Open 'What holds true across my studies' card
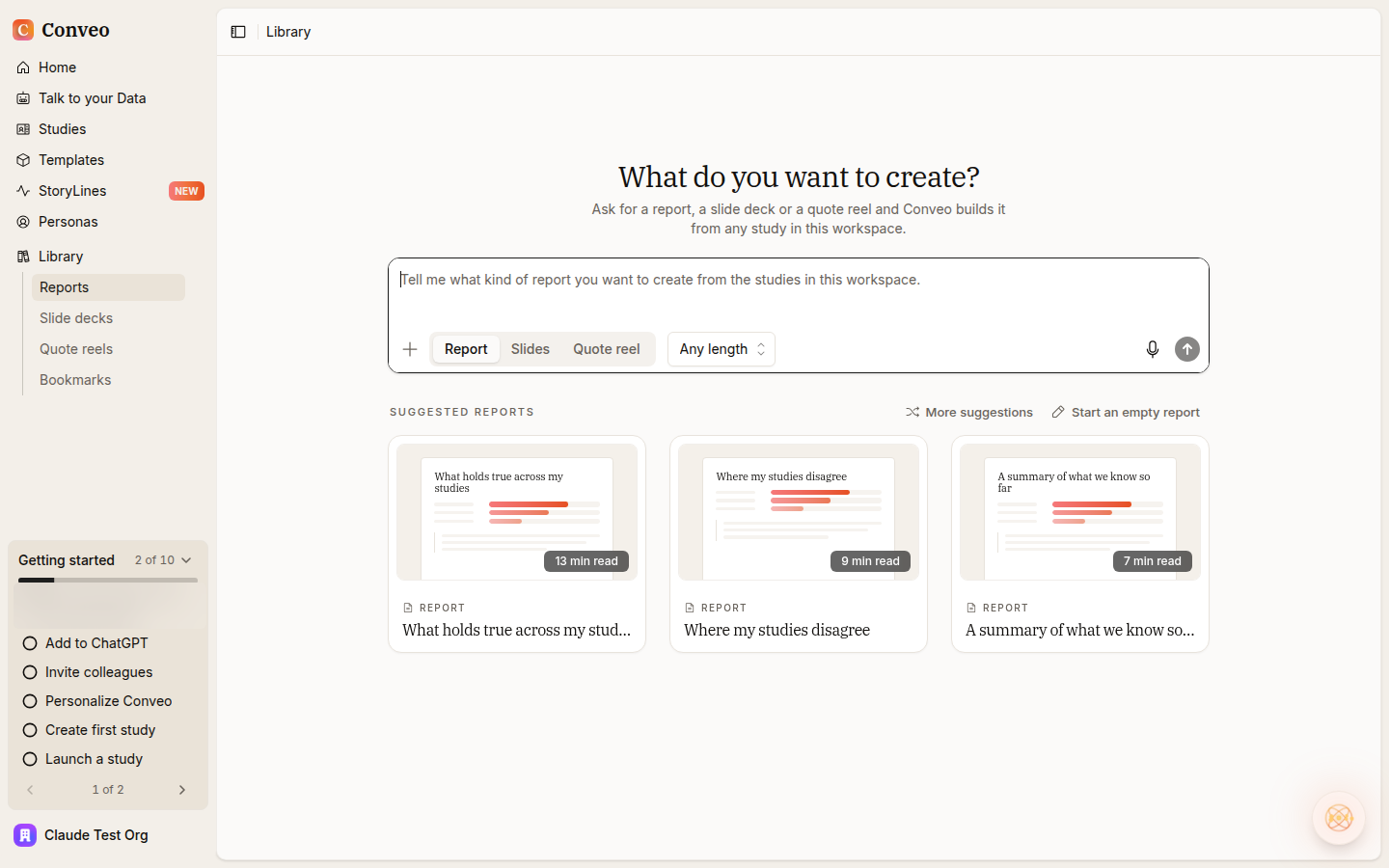The image size is (1389, 868). (517, 544)
